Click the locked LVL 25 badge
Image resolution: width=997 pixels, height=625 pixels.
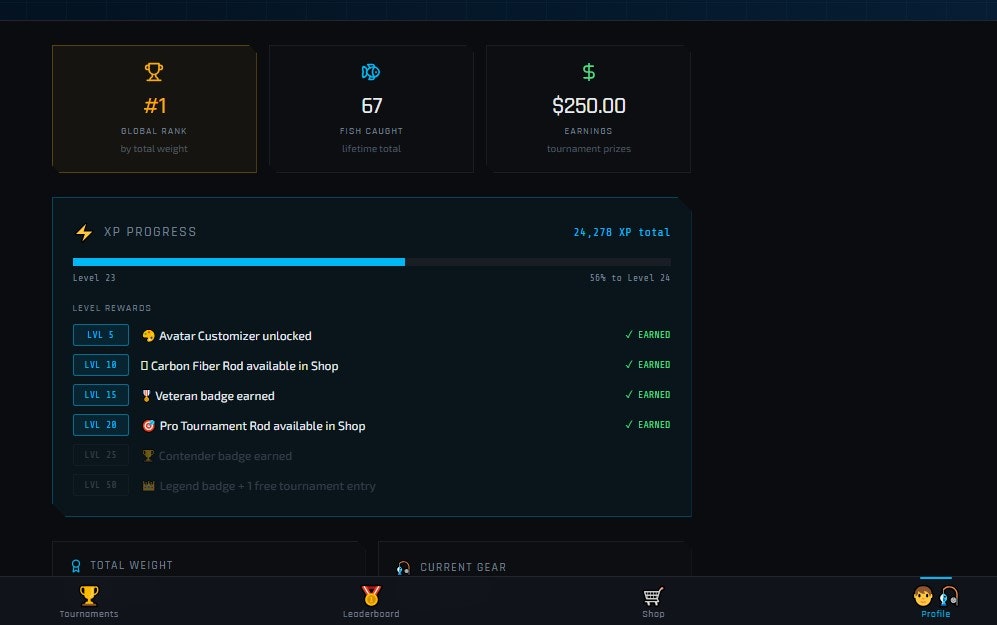coord(100,455)
